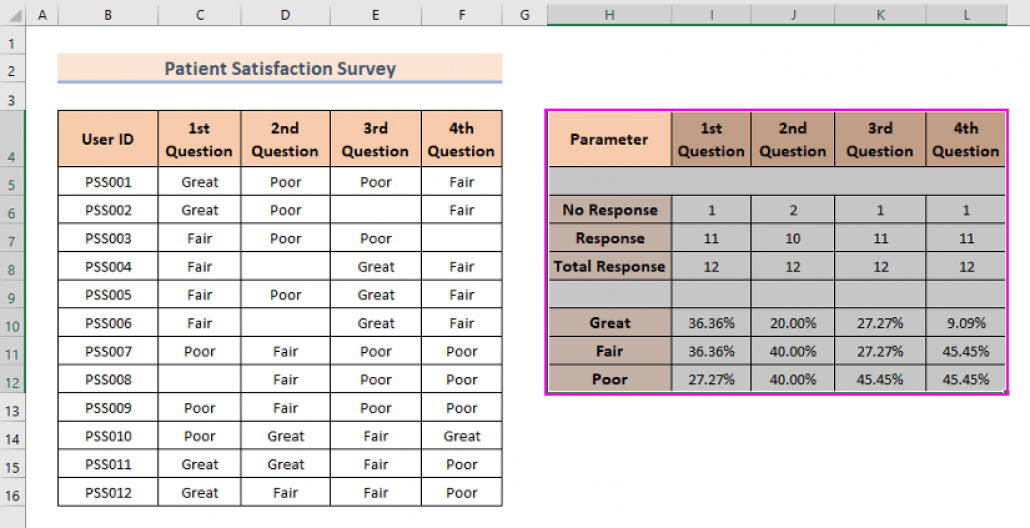This screenshot has width=1030, height=528.
Task: Select Great percentage 20.00%
Action: click(793, 323)
